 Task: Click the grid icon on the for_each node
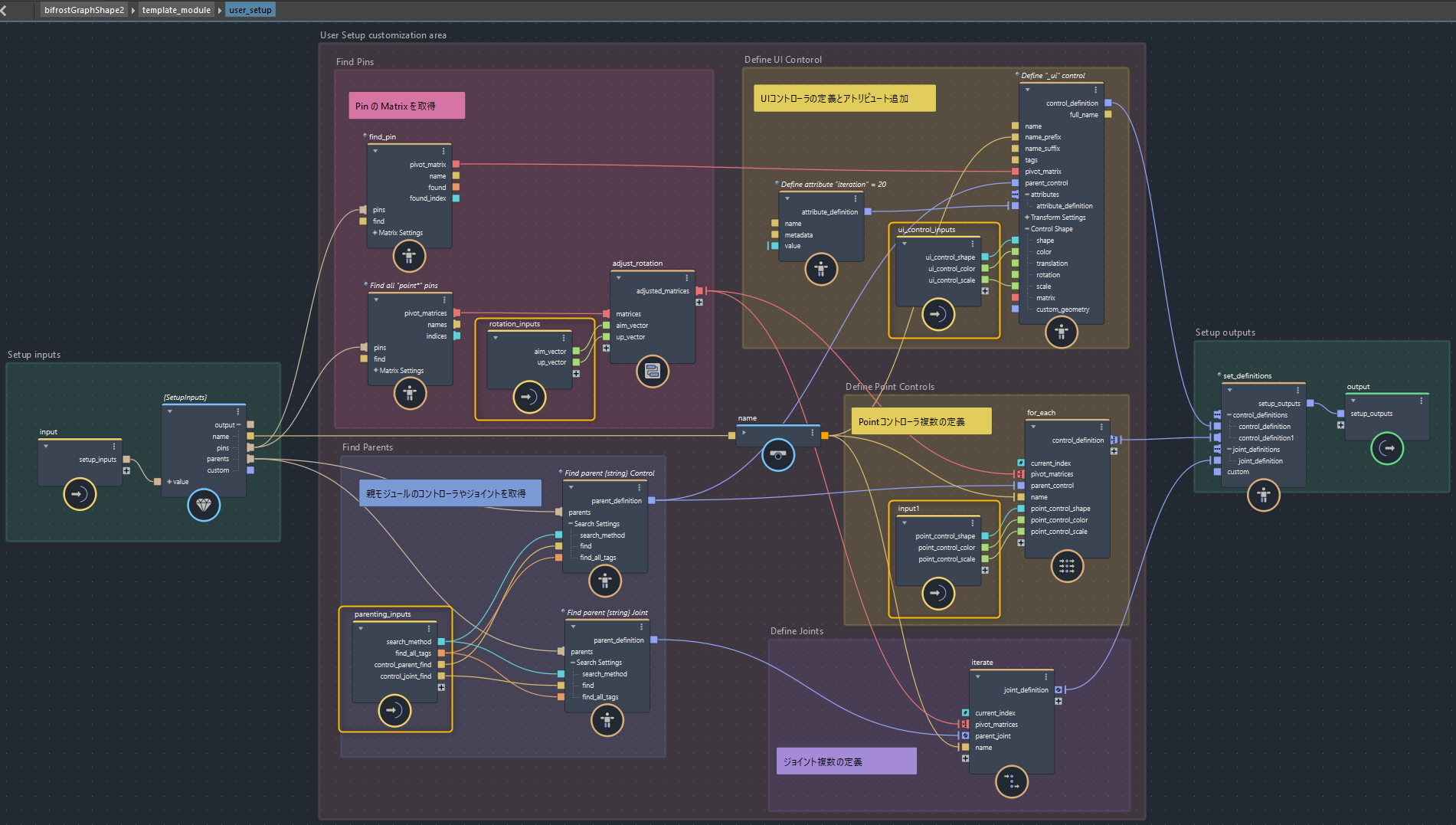tap(1067, 567)
